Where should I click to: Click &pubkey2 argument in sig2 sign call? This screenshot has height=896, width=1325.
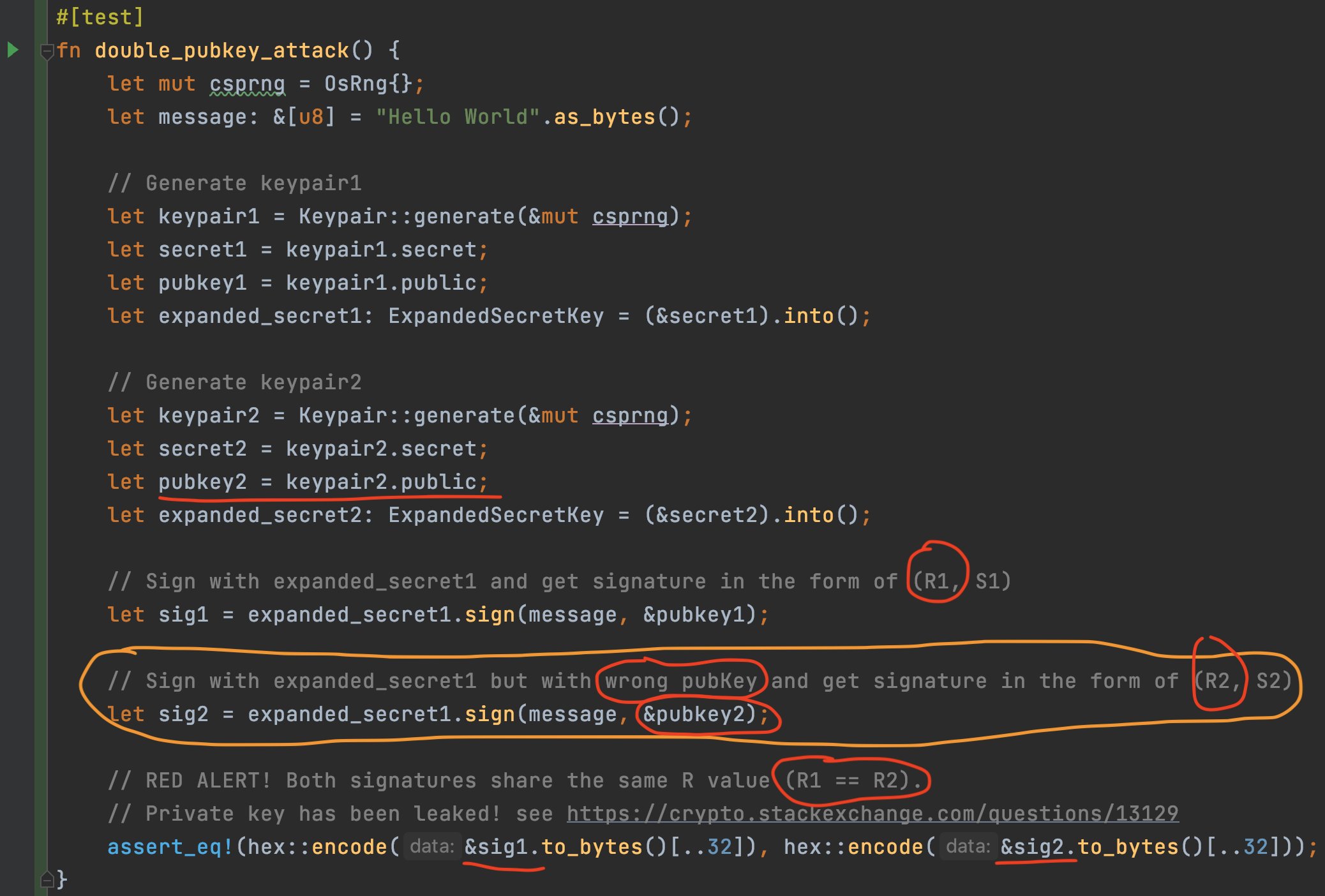point(694,714)
